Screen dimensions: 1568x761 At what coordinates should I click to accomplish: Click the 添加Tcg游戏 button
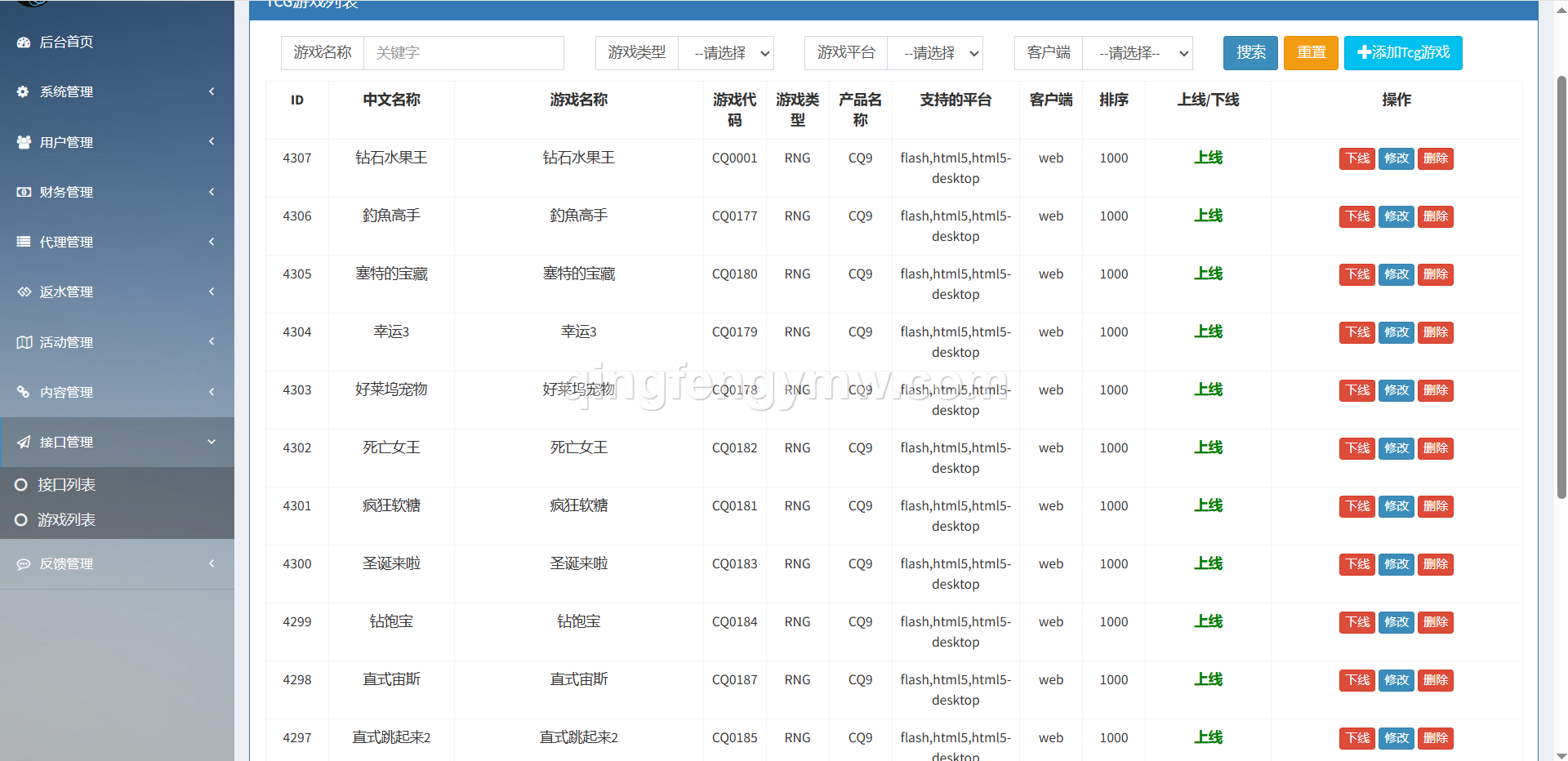[1403, 53]
